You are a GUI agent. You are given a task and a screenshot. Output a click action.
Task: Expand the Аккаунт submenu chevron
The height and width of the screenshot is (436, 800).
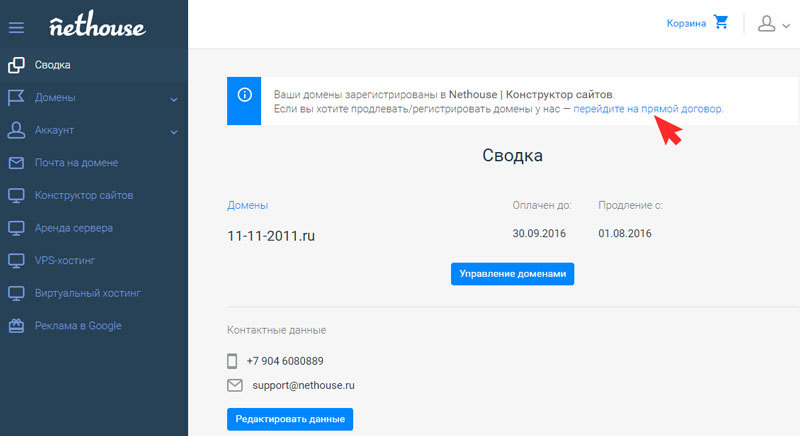(x=174, y=131)
